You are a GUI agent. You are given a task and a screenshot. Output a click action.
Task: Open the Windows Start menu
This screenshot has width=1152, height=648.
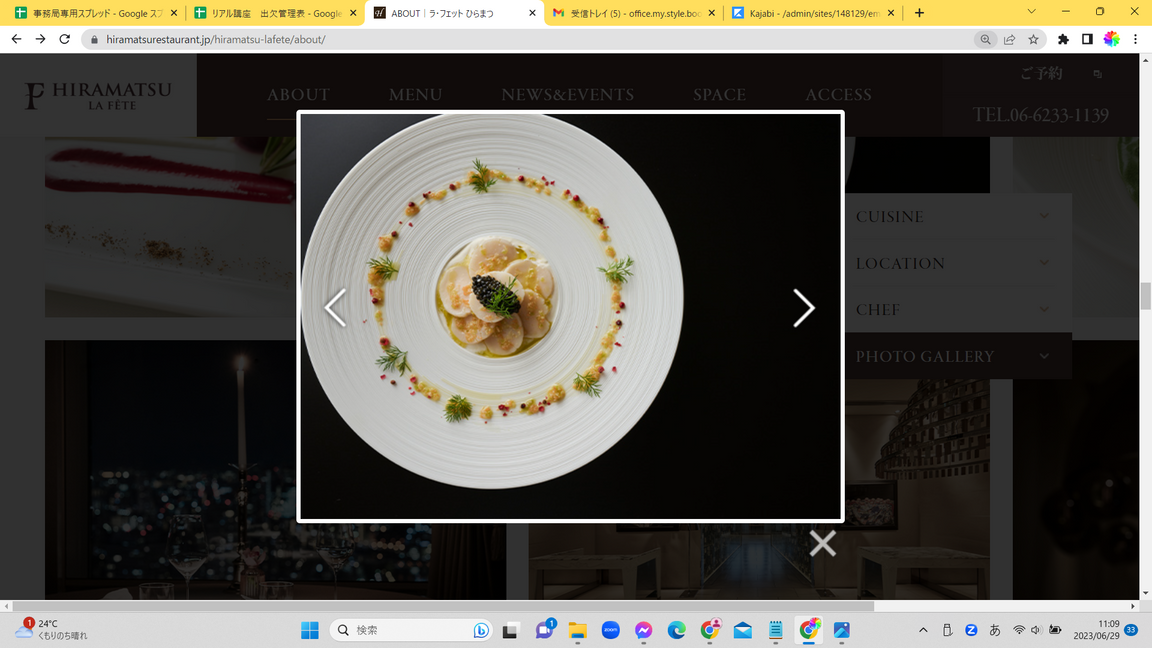pos(310,630)
